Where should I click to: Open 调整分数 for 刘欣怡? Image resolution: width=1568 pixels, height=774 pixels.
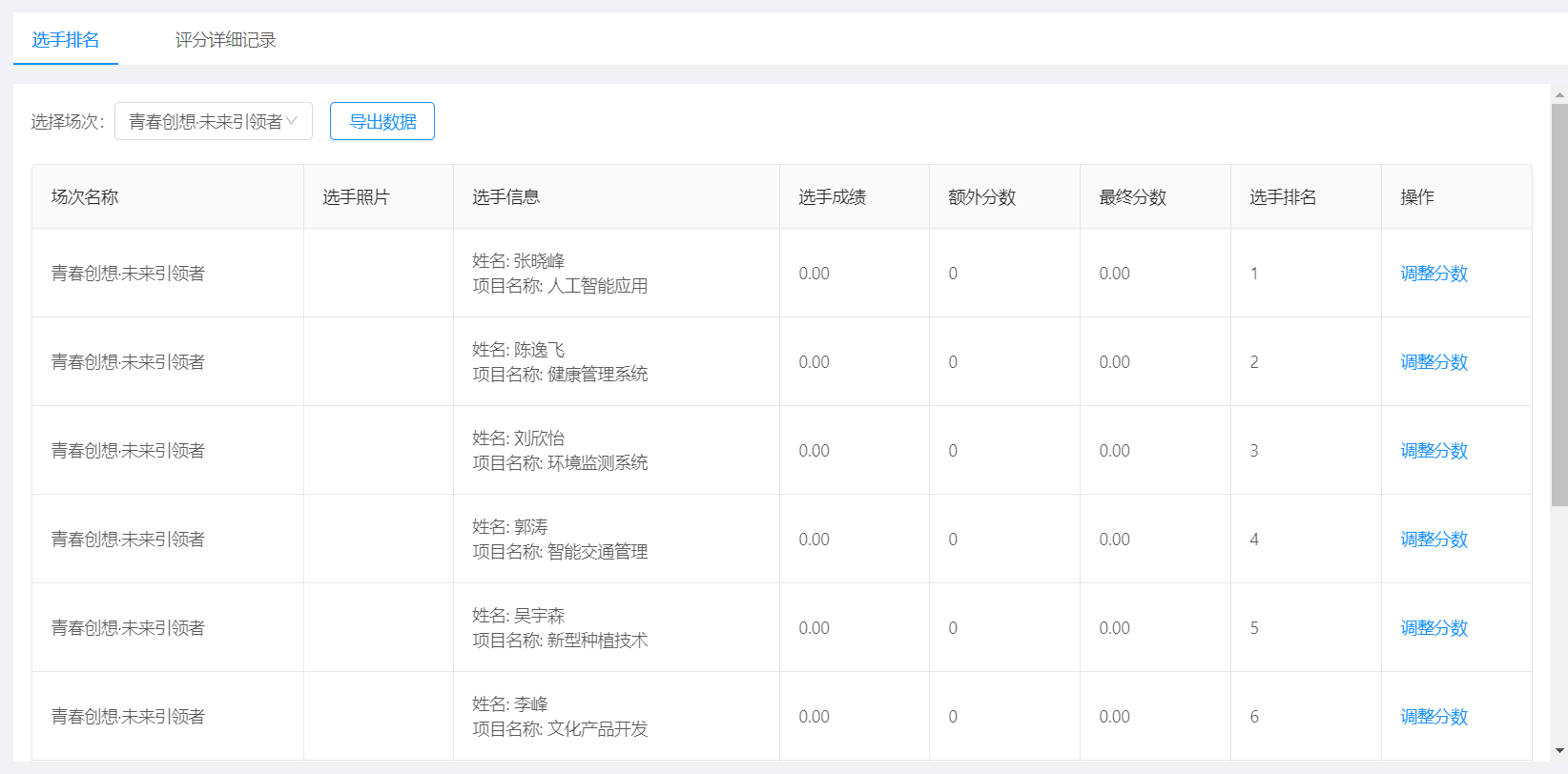tap(1433, 451)
